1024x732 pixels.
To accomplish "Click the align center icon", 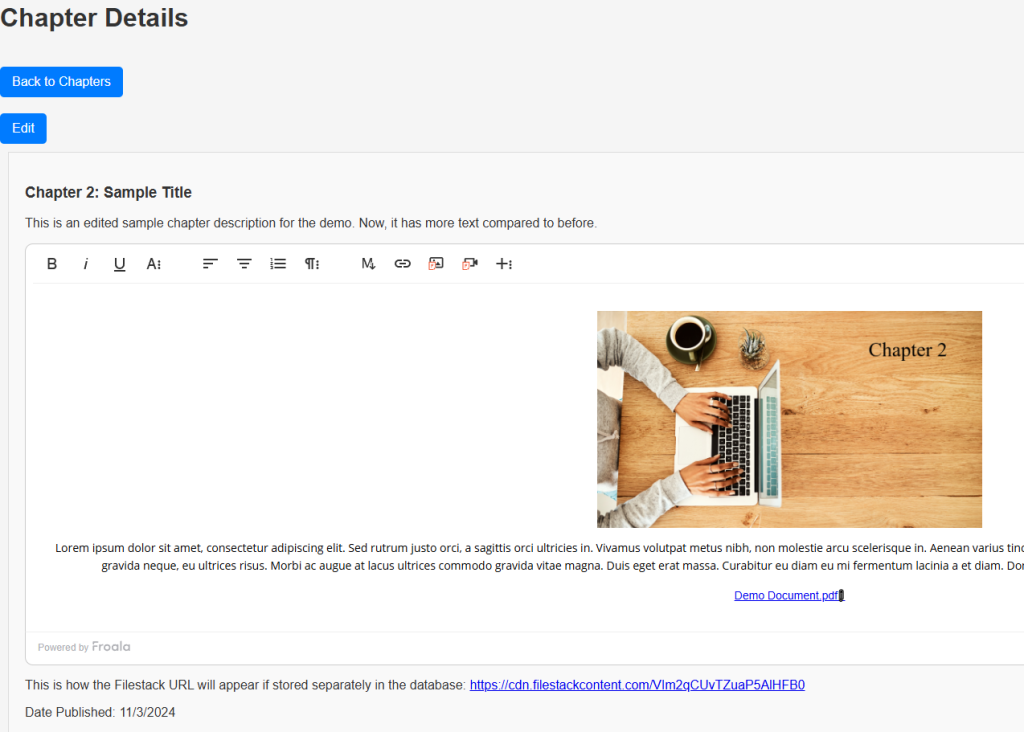I will (x=244, y=264).
